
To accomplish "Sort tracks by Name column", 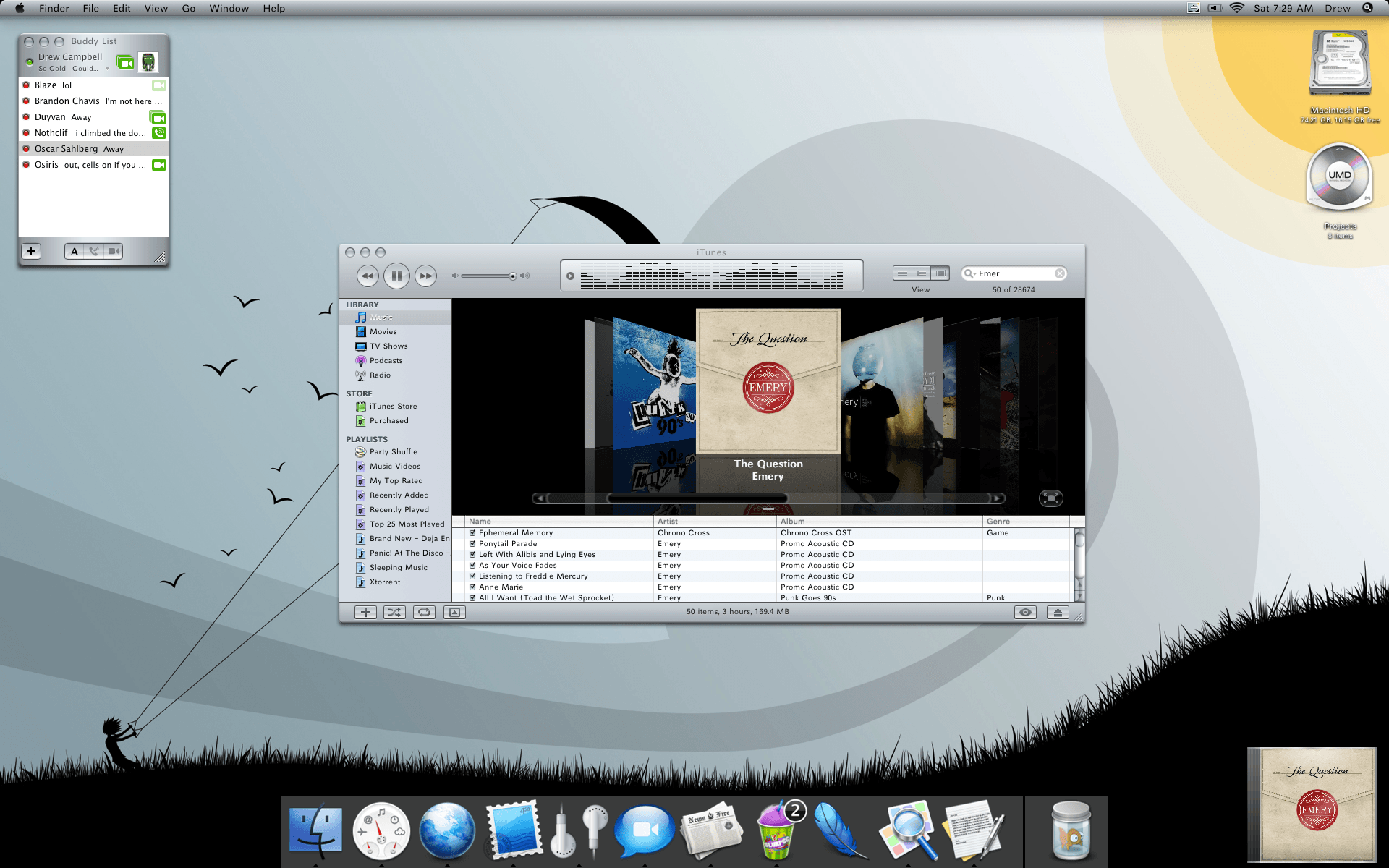I will (x=558, y=522).
